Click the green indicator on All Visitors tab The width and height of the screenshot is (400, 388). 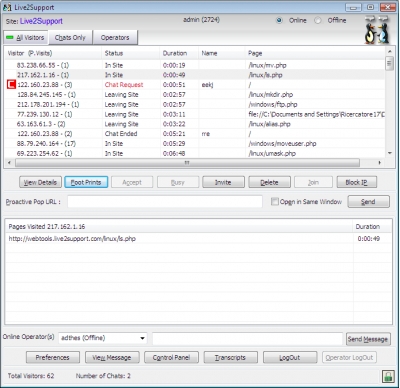pyautogui.click(x=9, y=37)
